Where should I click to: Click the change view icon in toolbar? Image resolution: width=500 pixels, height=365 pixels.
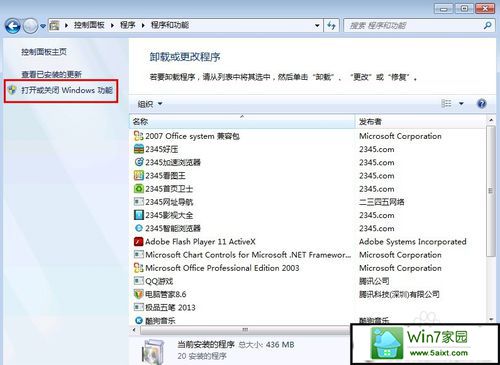pyautogui.click(x=446, y=103)
